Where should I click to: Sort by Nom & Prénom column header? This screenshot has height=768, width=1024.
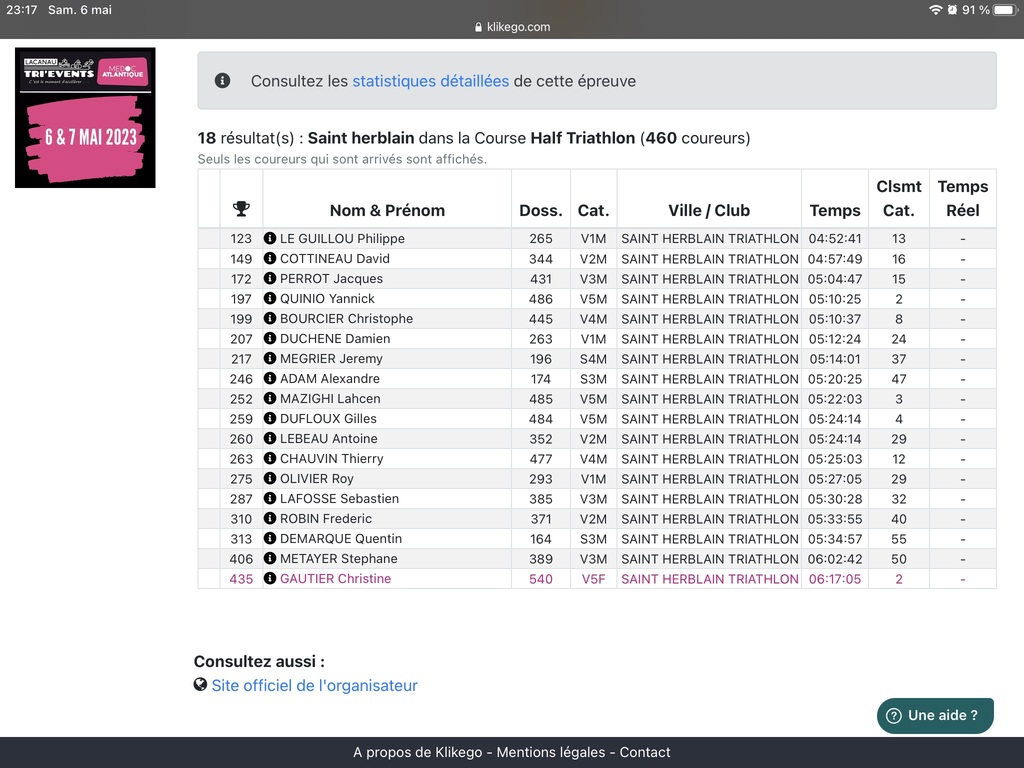click(x=387, y=210)
